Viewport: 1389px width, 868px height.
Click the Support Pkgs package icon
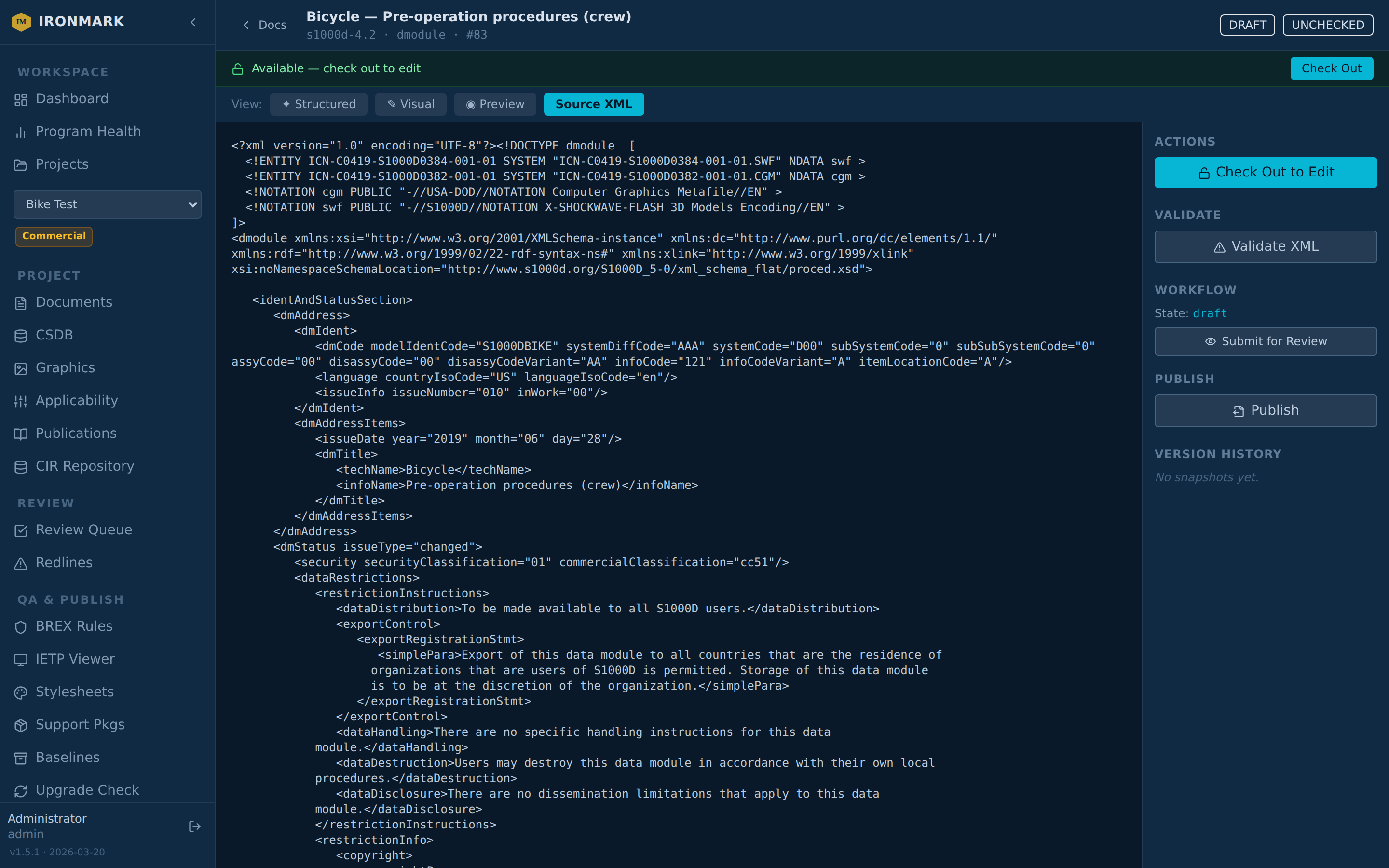pyautogui.click(x=21, y=725)
